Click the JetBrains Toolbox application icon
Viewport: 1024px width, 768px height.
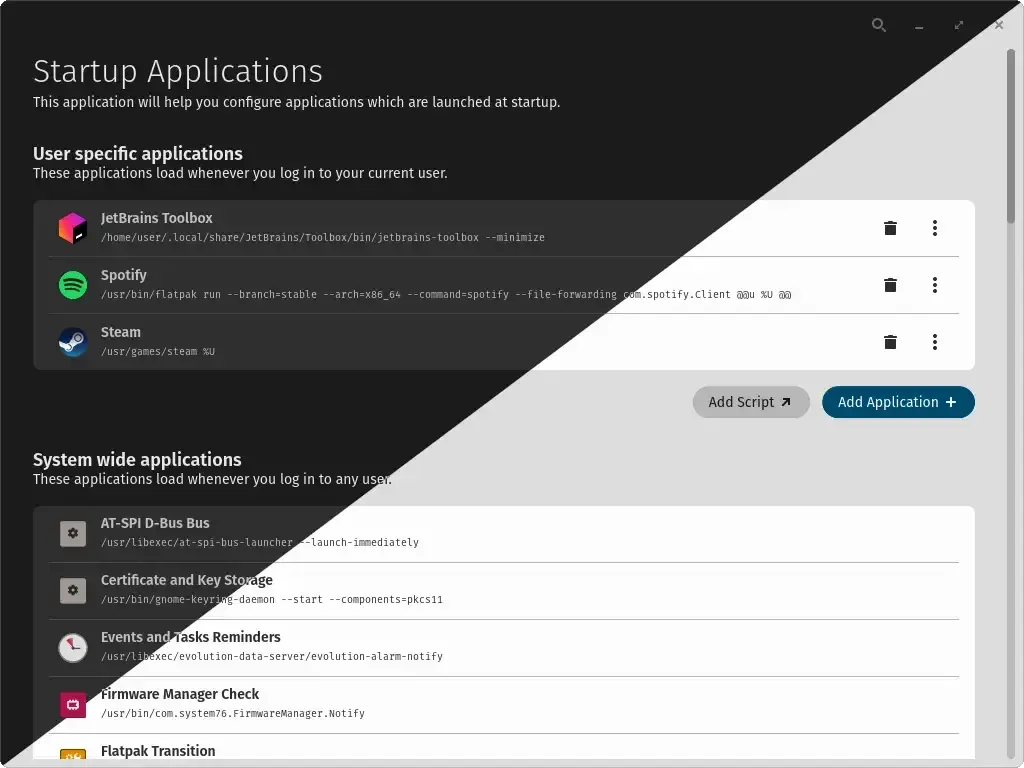click(x=72, y=228)
